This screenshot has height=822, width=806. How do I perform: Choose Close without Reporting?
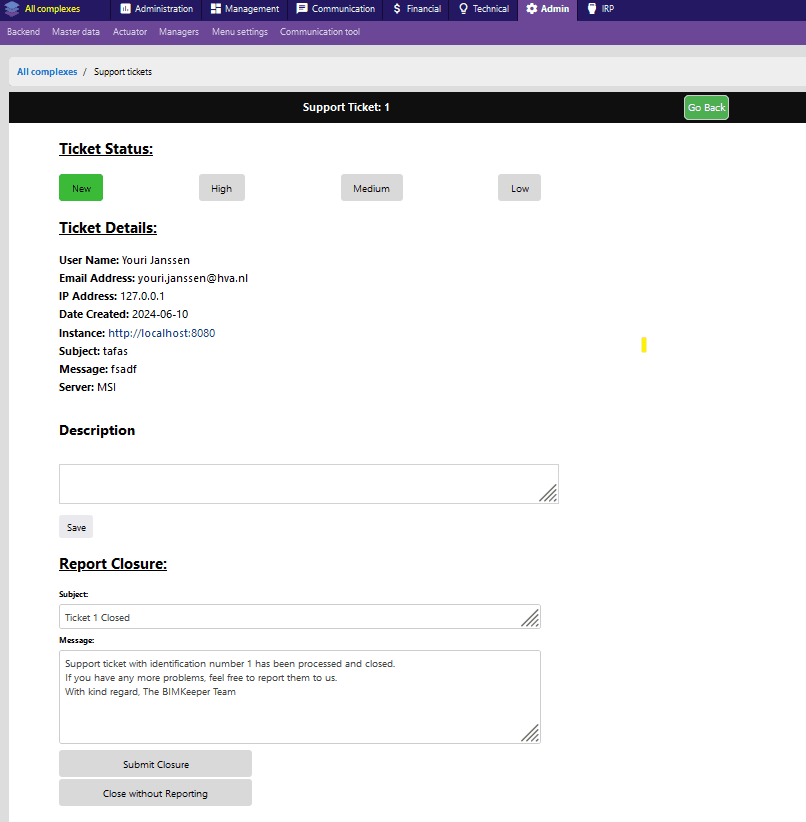pyautogui.click(x=155, y=793)
